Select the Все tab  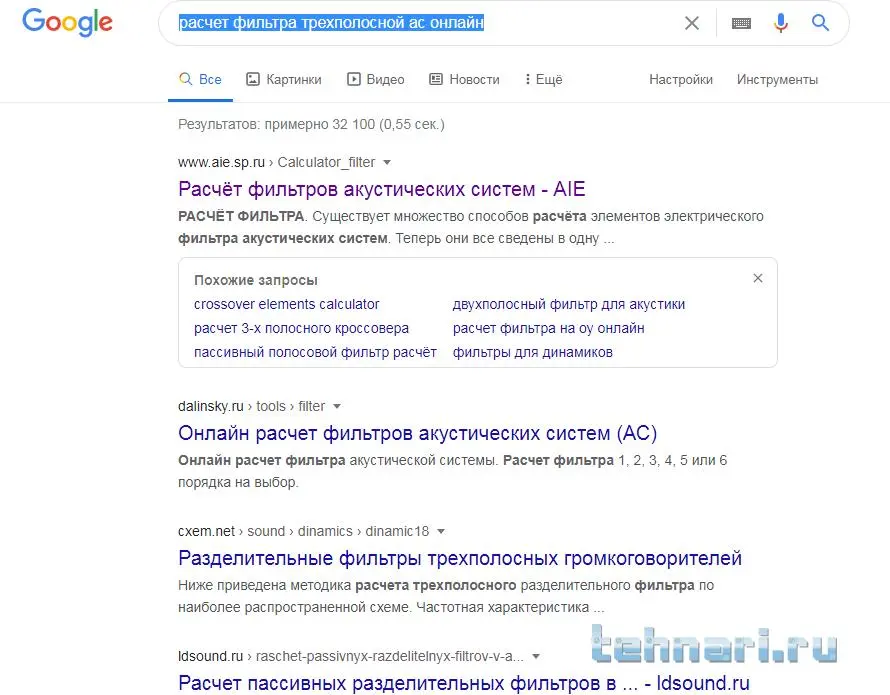coord(200,79)
